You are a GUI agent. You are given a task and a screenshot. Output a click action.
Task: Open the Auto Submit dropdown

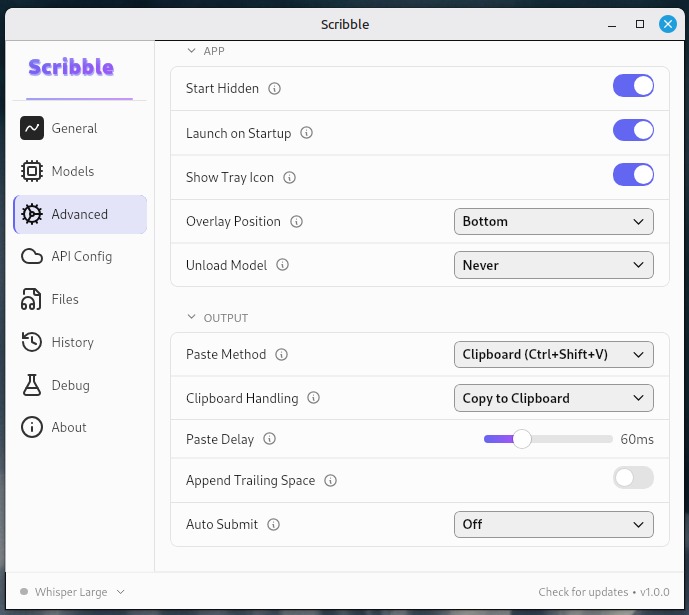(554, 525)
